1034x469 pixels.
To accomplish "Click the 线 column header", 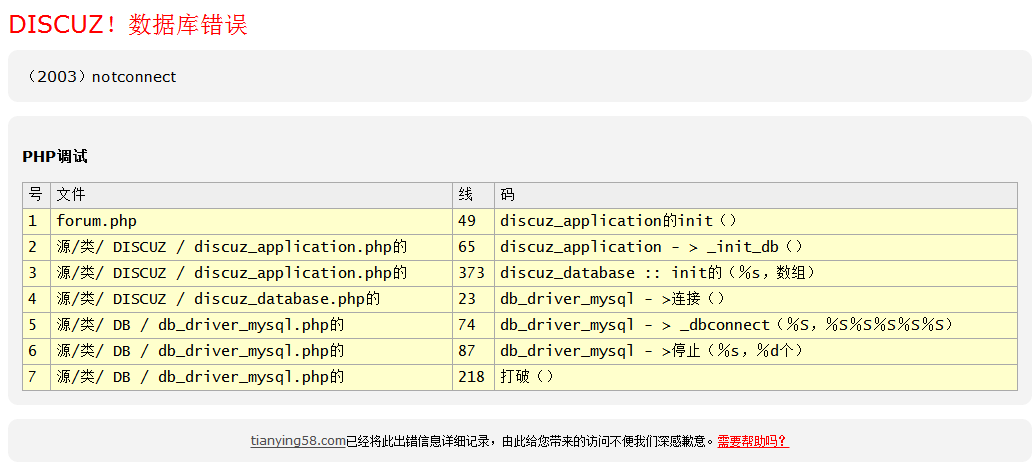I will [x=473, y=195].
